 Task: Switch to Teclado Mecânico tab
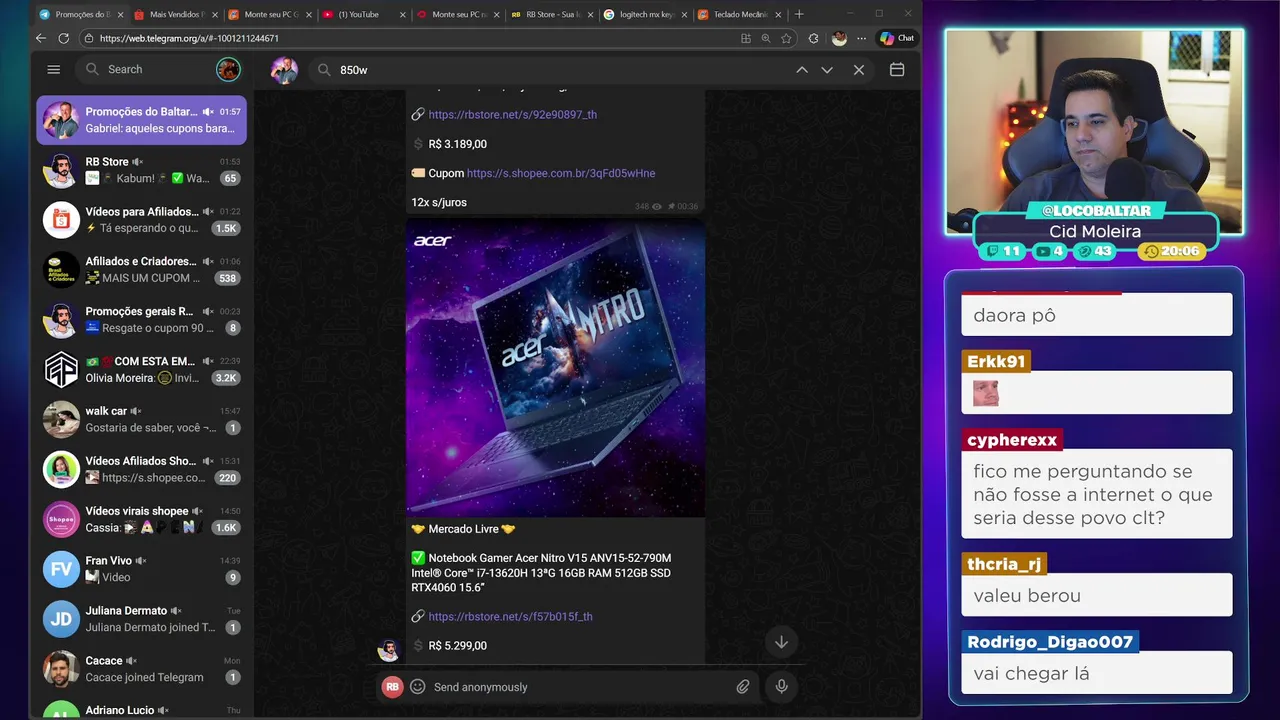point(739,14)
